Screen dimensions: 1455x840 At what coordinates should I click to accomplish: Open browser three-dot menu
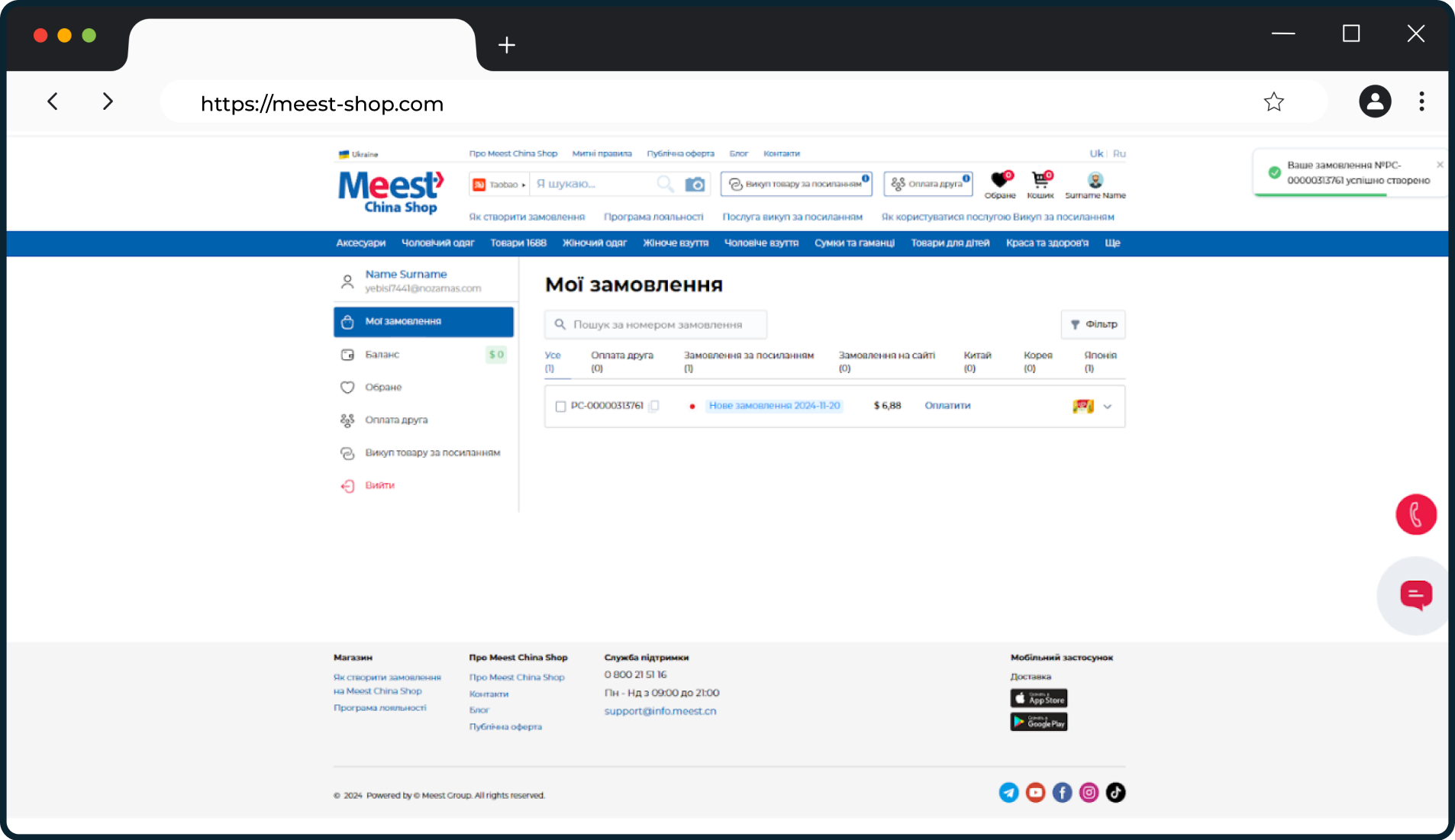1421,101
